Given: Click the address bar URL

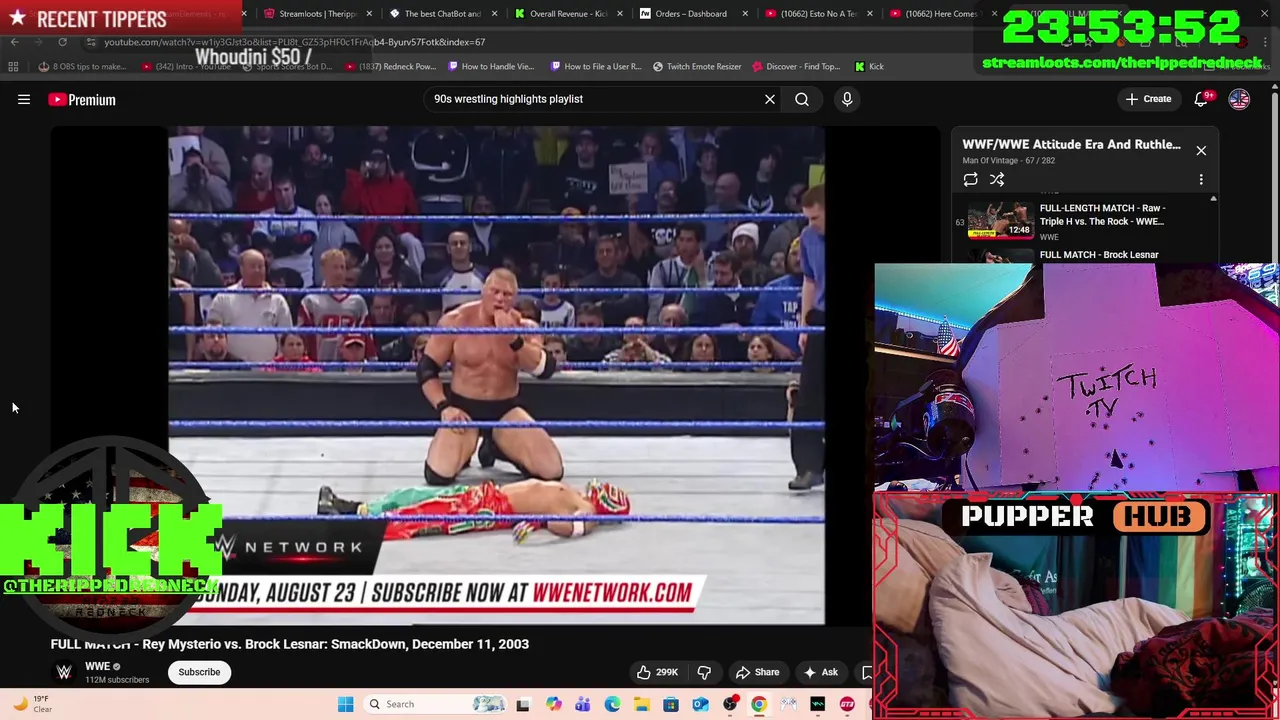Looking at the screenshot, I should [x=294, y=42].
